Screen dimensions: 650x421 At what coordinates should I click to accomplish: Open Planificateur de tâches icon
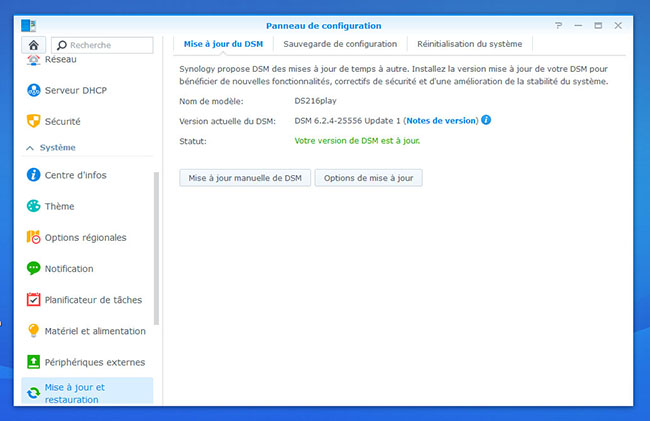33,299
